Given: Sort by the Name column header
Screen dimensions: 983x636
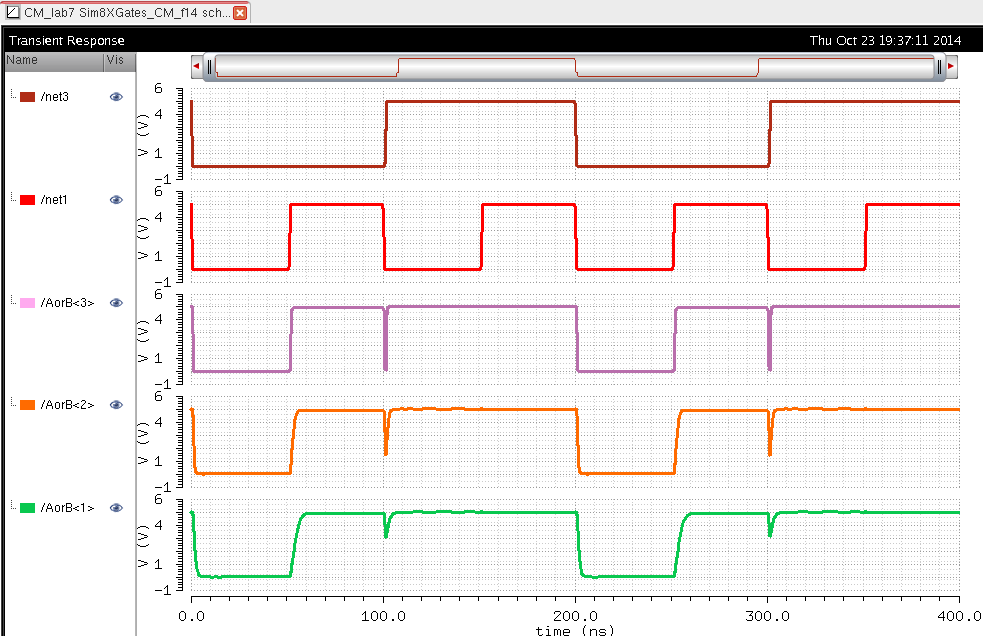Looking at the screenshot, I should point(54,61).
